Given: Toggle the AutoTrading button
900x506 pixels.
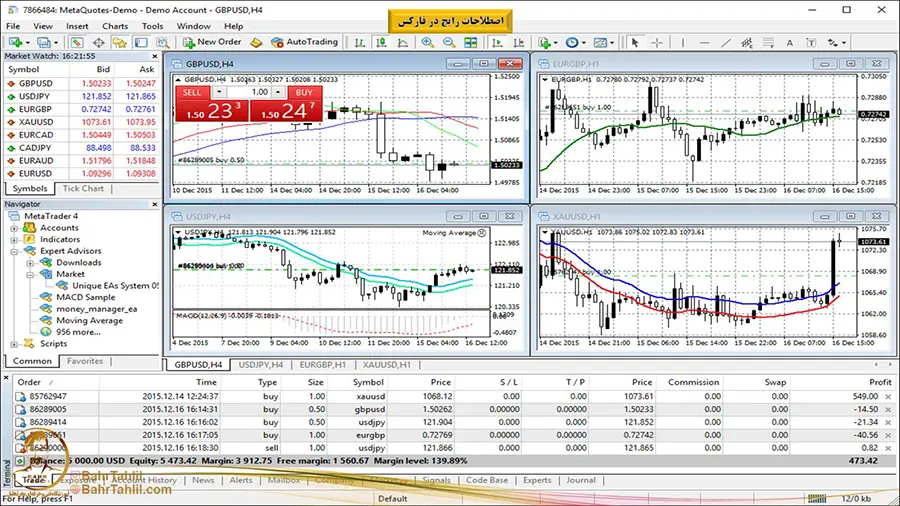Looking at the screenshot, I should [x=303, y=42].
